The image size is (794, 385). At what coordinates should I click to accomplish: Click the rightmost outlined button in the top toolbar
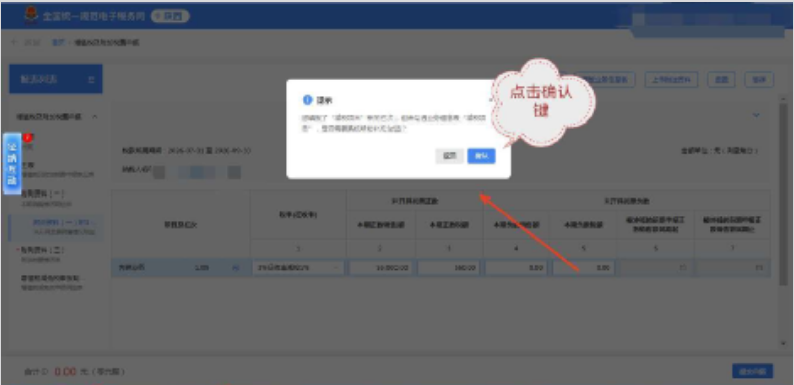click(759, 80)
